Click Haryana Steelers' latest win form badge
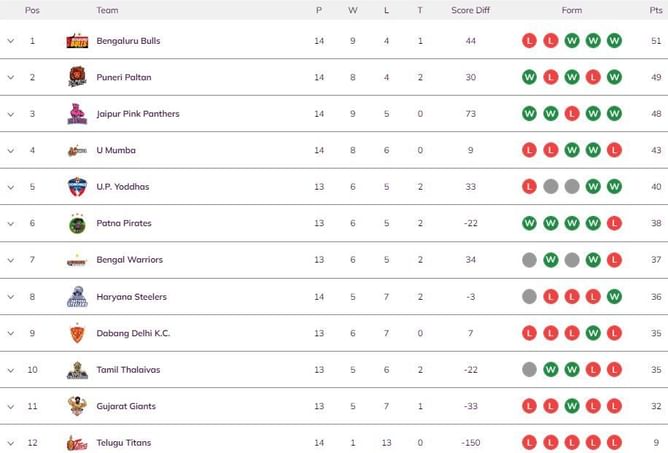The image size is (668, 453). coord(614,297)
